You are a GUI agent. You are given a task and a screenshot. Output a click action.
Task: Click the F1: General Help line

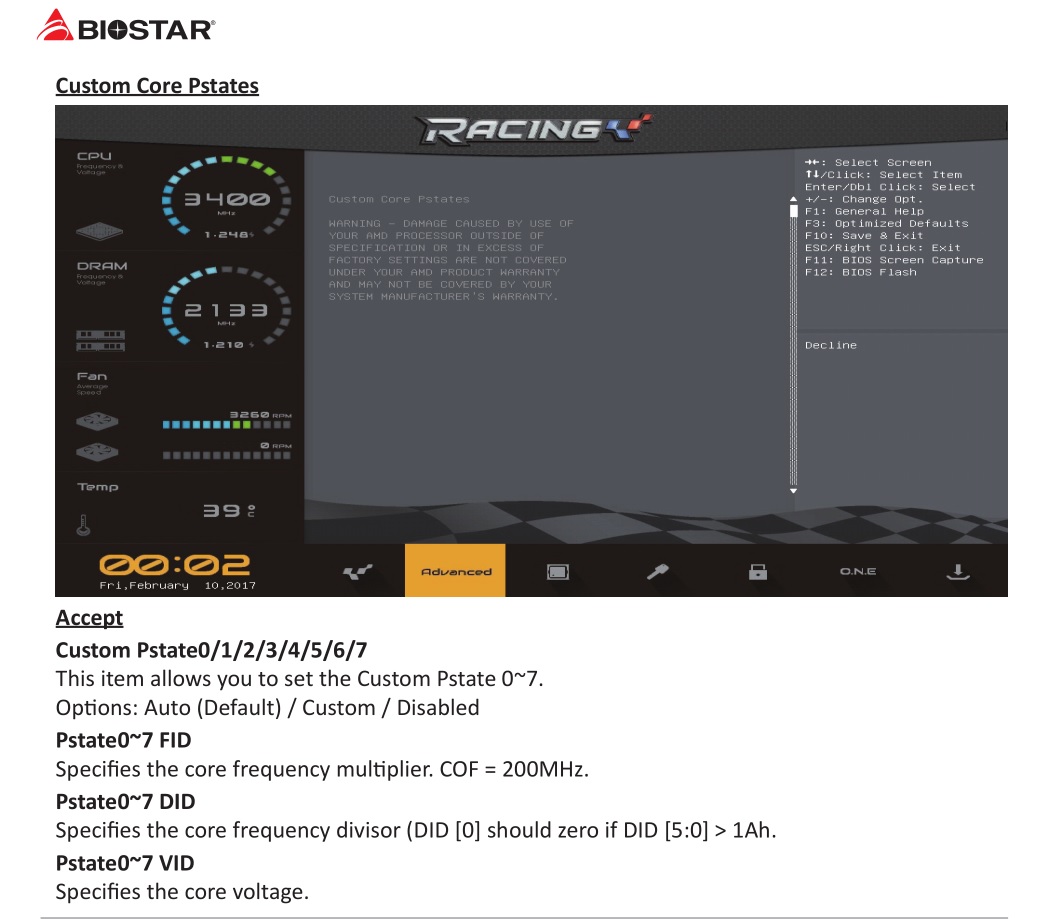point(864,212)
